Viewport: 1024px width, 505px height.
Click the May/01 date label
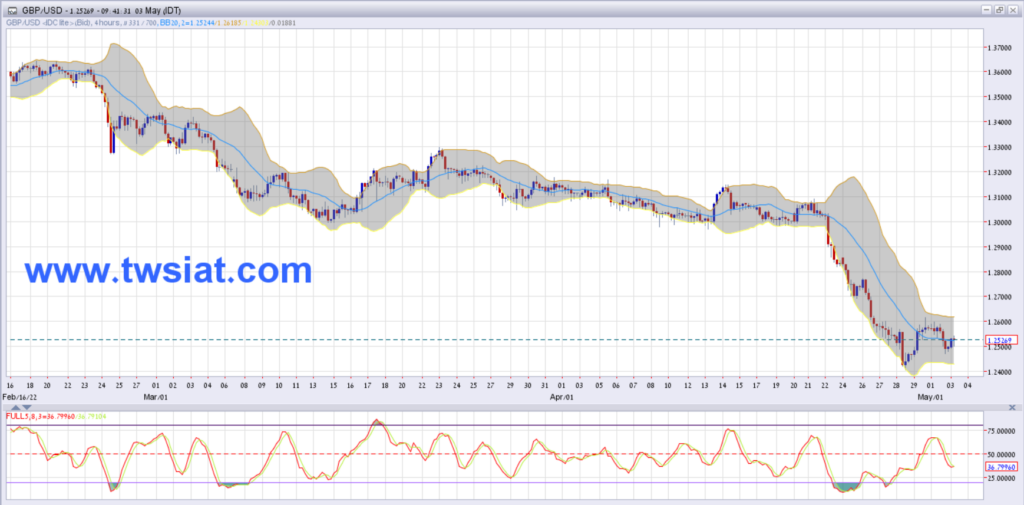click(931, 397)
